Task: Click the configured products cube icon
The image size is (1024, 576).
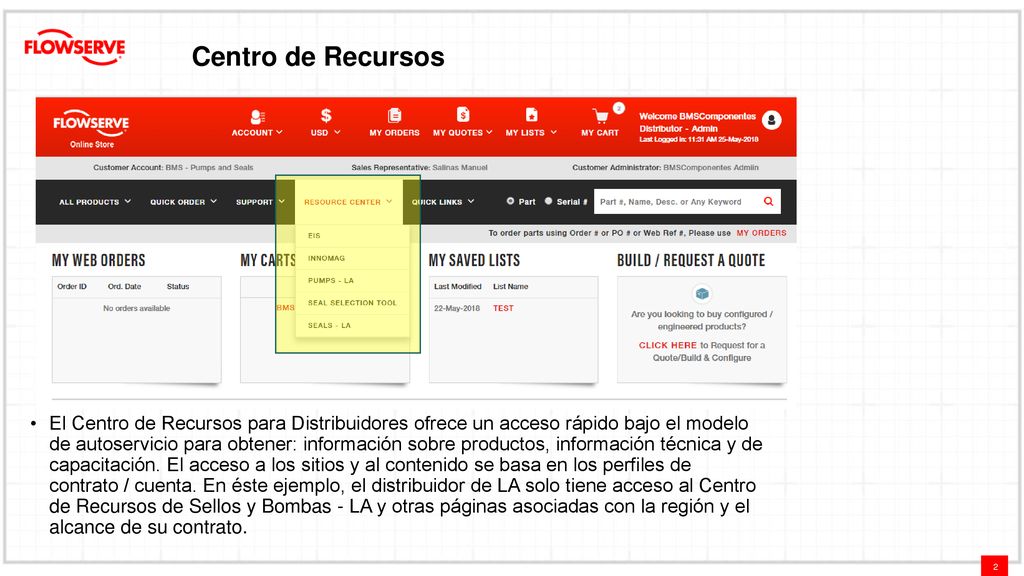Action: click(702, 293)
